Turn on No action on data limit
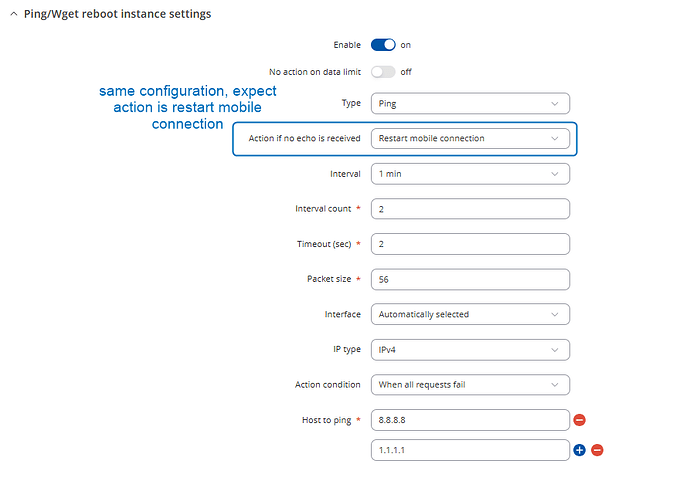This screenshot has width=690, height=491. tap(383, 72)
